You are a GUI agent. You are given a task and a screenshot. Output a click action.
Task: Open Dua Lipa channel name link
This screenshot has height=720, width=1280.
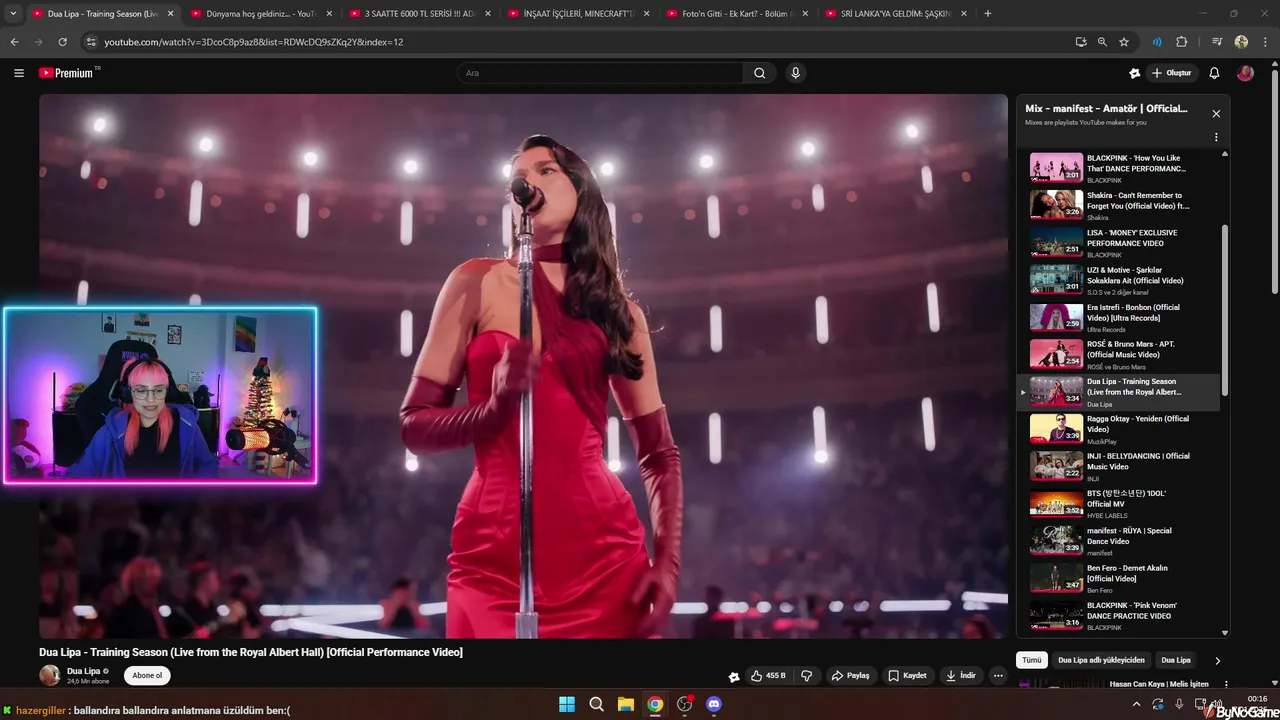[x=84, y=671]
